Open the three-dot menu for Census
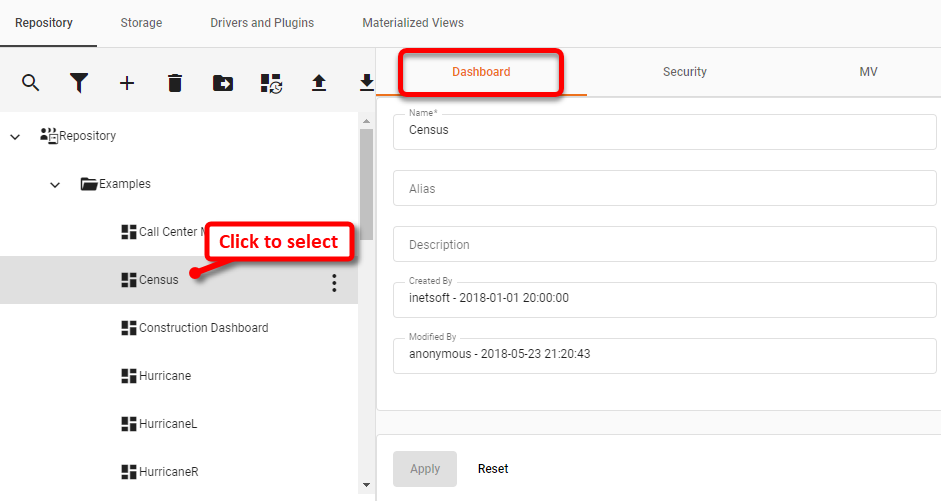 tap(334, 283)
